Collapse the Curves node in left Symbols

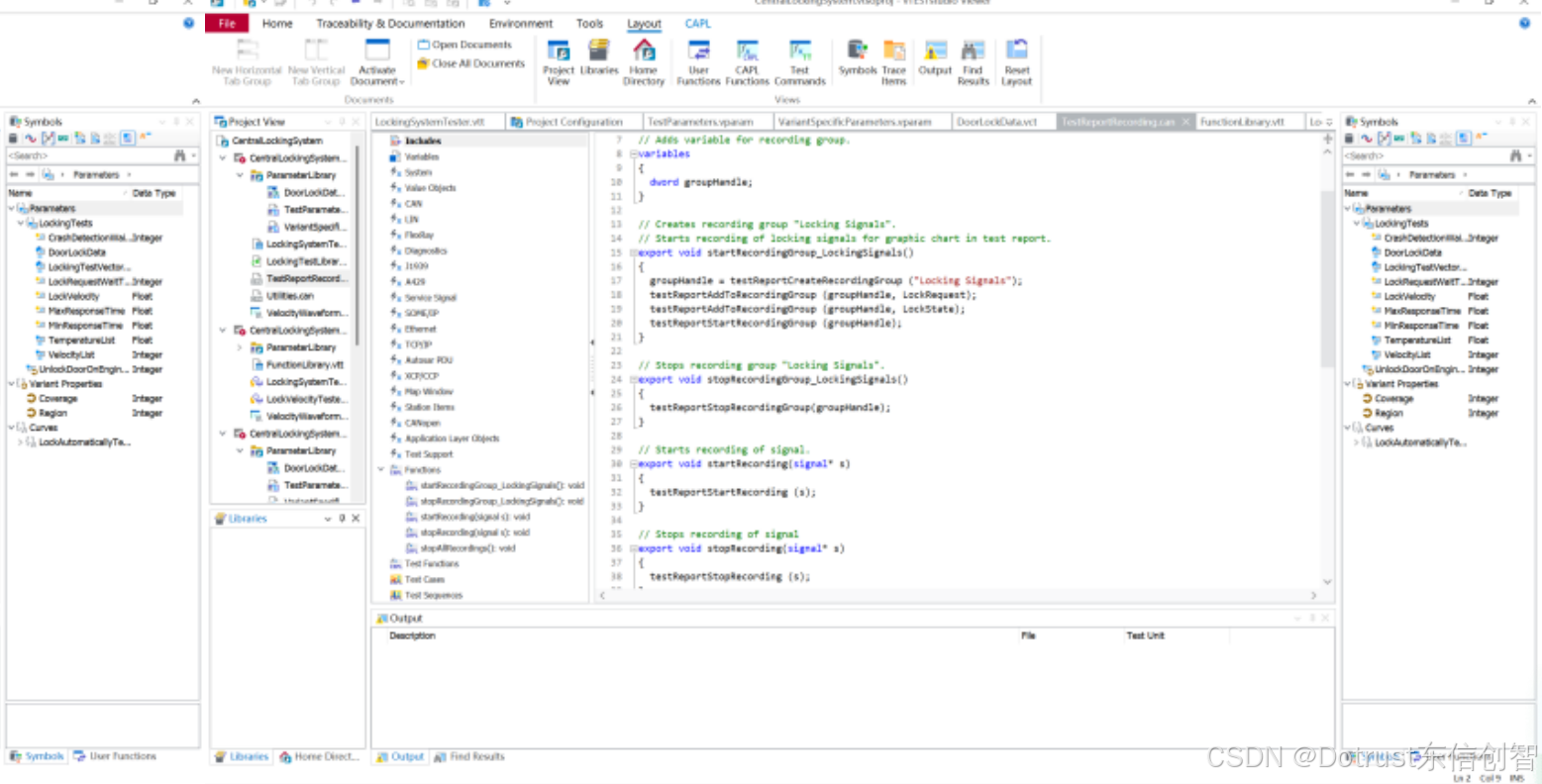pyautogui.click(x=12, y=428)
